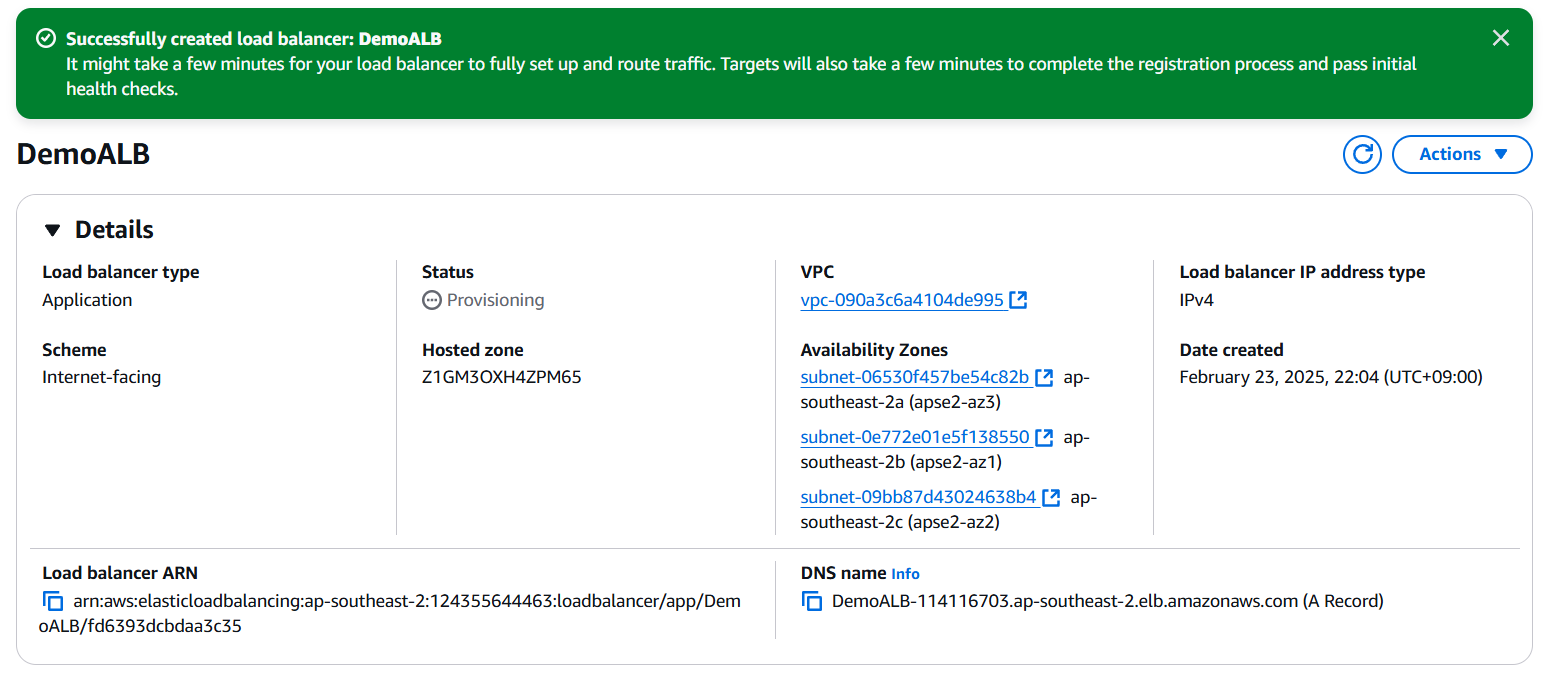Collapse the Details section
Image resolution: width=1549 pixels, height=674 pixels.
[53, 230]
